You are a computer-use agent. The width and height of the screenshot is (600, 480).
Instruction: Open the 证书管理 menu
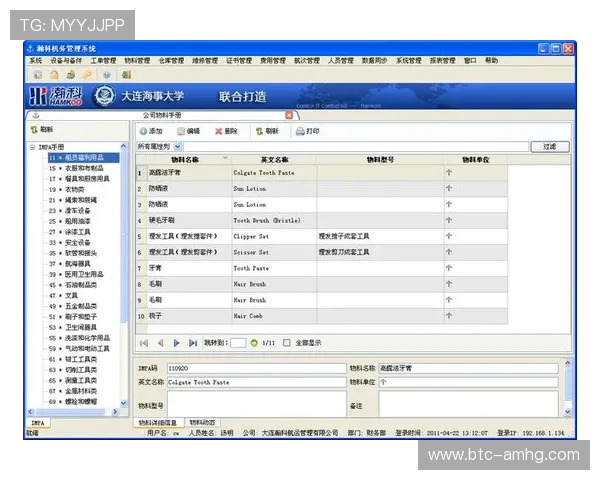pyautogui.click(x=239, y=60)
